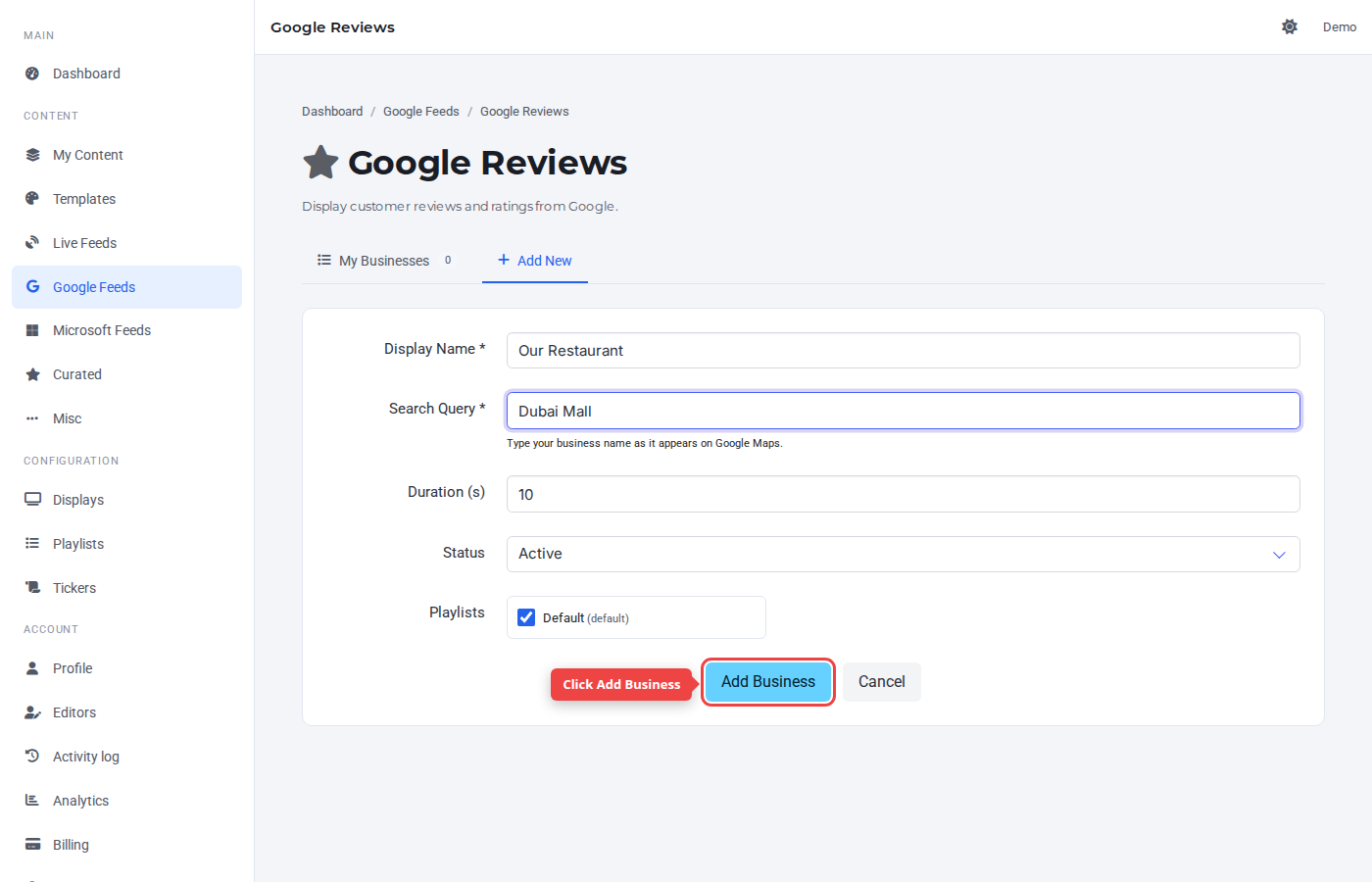Select the Add New tab
Viewport: 1372px width, 882px height.
[x=535, y=261]
